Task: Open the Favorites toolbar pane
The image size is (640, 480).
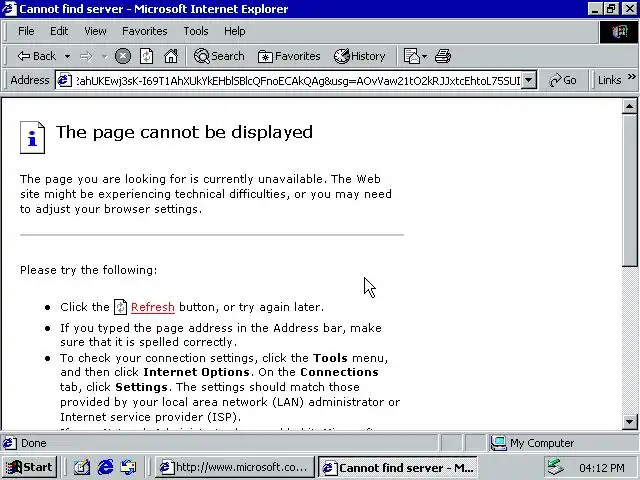Action: [289, 56]
